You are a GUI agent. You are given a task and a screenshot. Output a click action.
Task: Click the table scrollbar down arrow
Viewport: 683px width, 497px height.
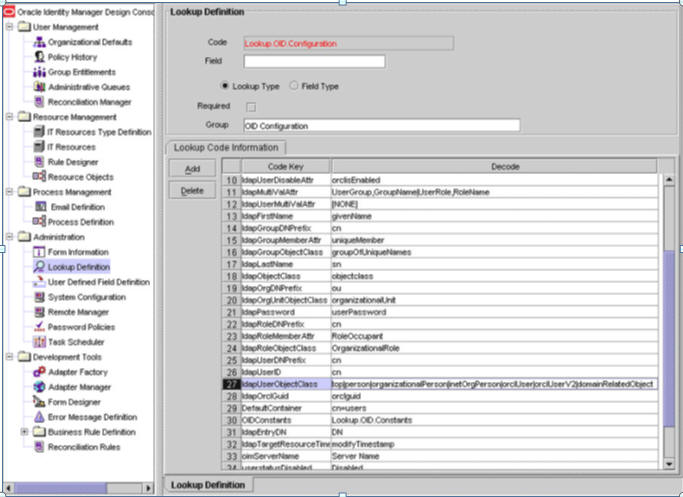[x=669, y=464]
